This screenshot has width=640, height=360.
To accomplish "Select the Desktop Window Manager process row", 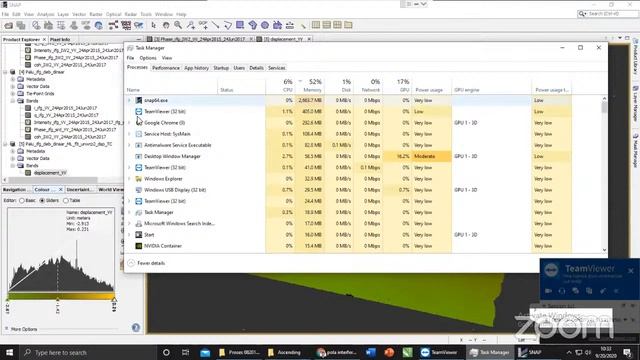I will [x=349, y=156].
